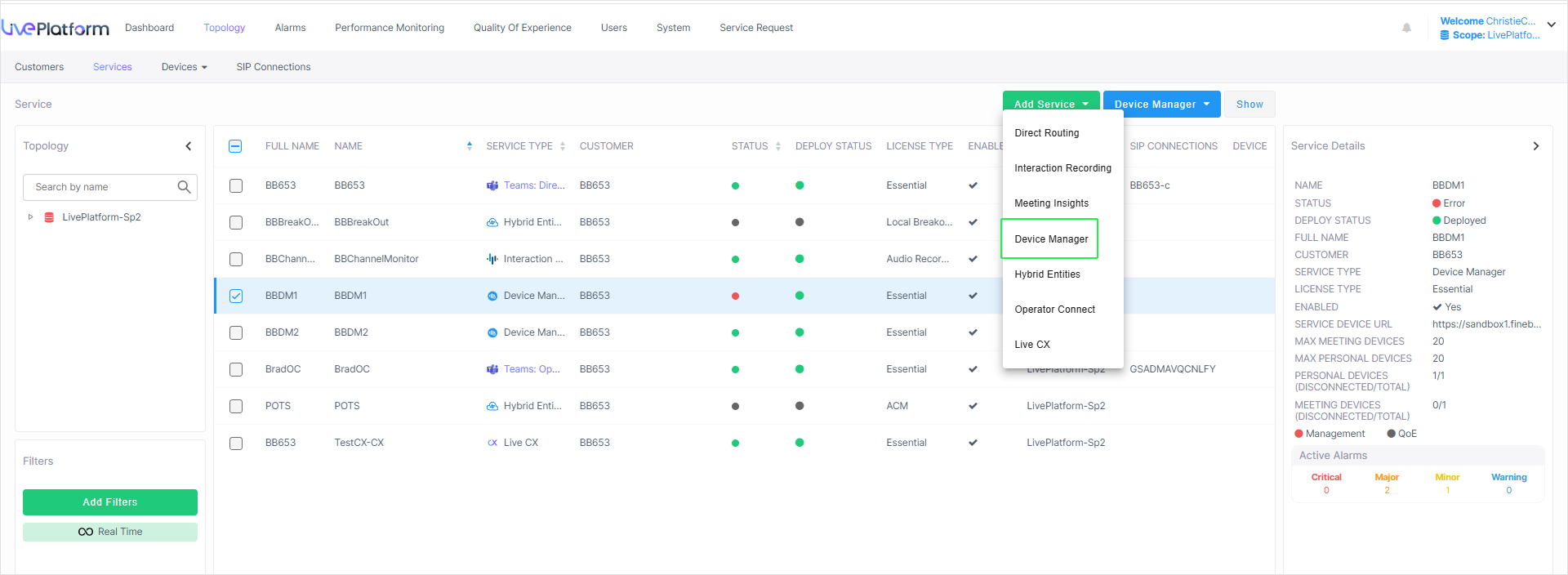Collapse the Service Details panel
The height and width of the screenshot is (575, 1568).
[1535, 146]
